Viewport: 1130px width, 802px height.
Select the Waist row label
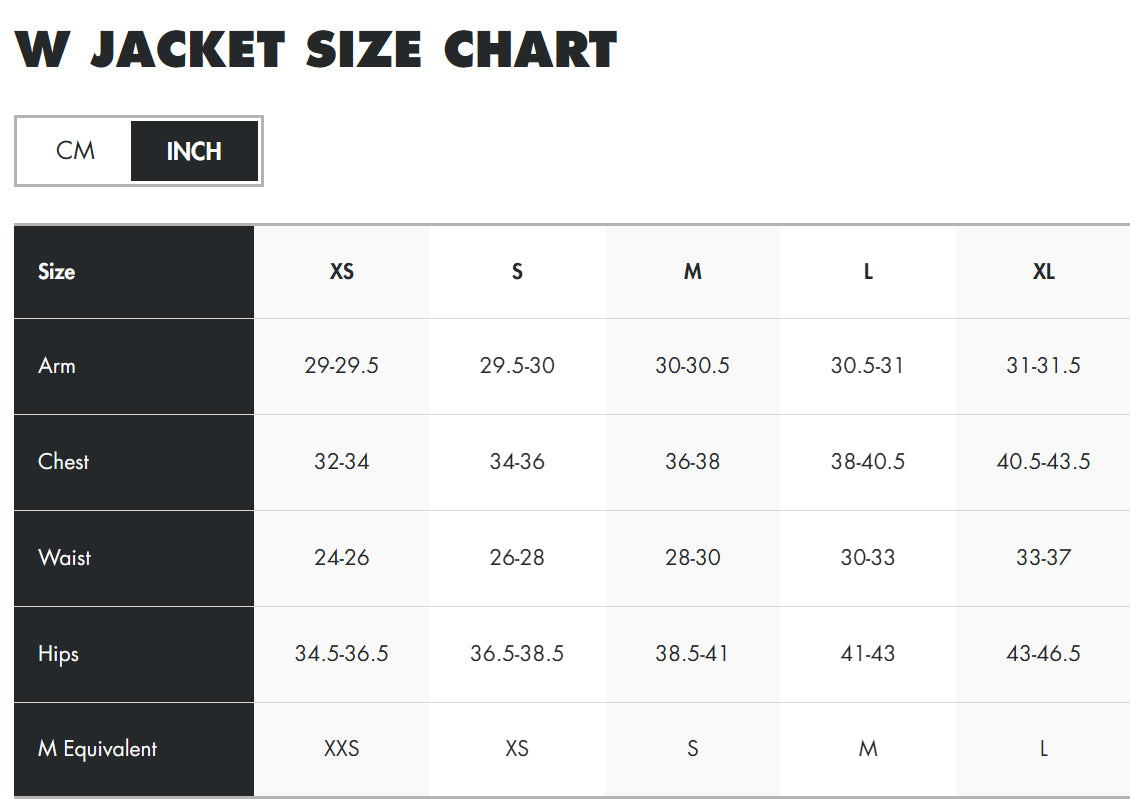(64, 558)
